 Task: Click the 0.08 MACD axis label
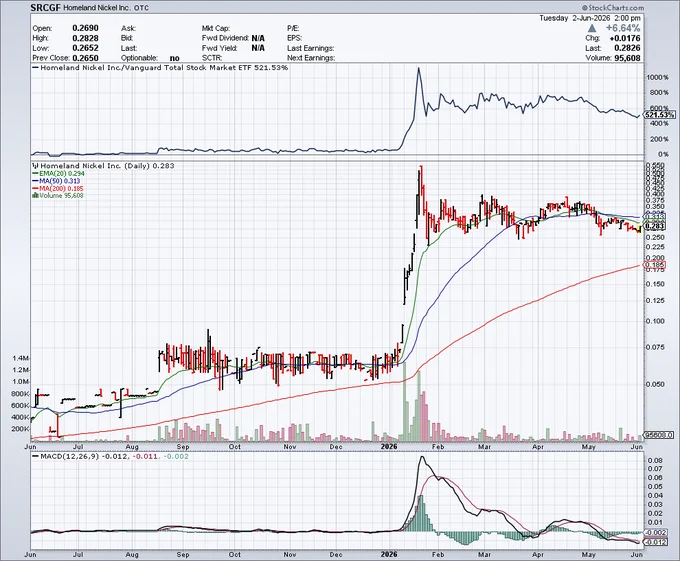(654, 460)
